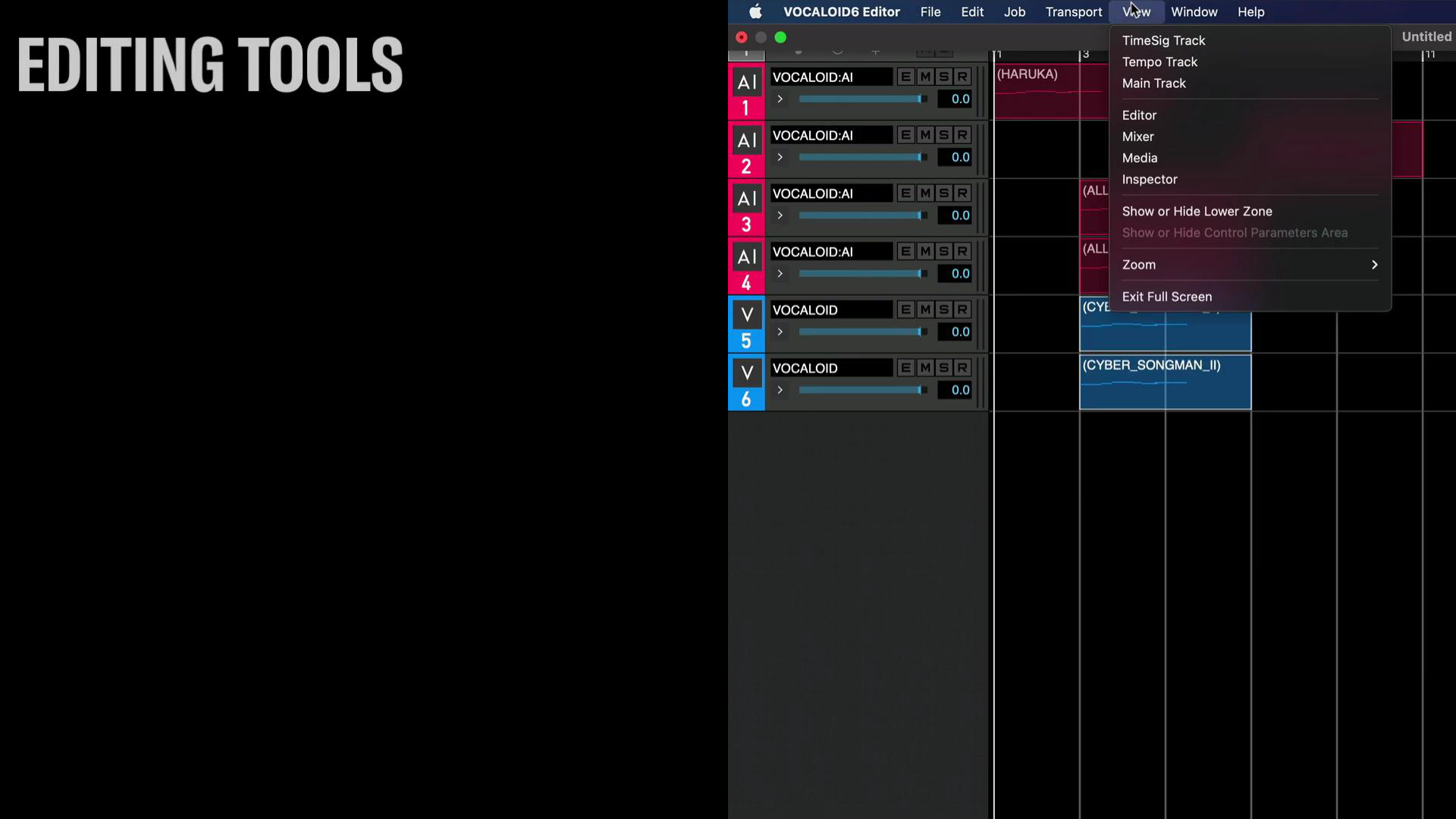Open editor with track 2 E button

[x=905, y=135]
